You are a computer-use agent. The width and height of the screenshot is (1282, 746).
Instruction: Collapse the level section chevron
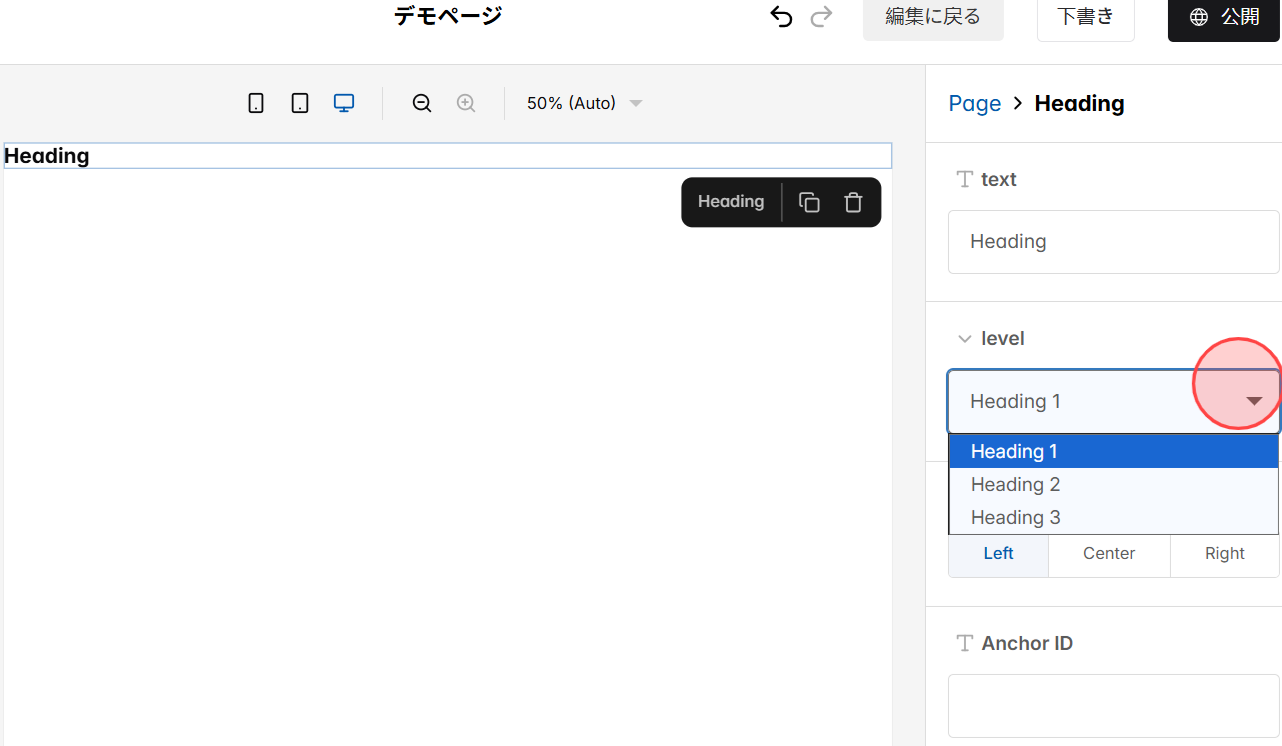(964, 338)
